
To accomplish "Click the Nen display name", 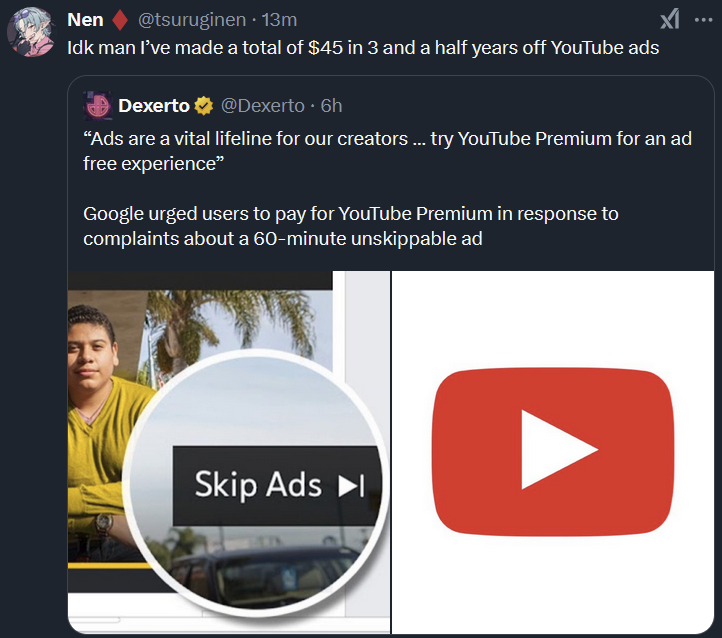I will pos(85,20).
